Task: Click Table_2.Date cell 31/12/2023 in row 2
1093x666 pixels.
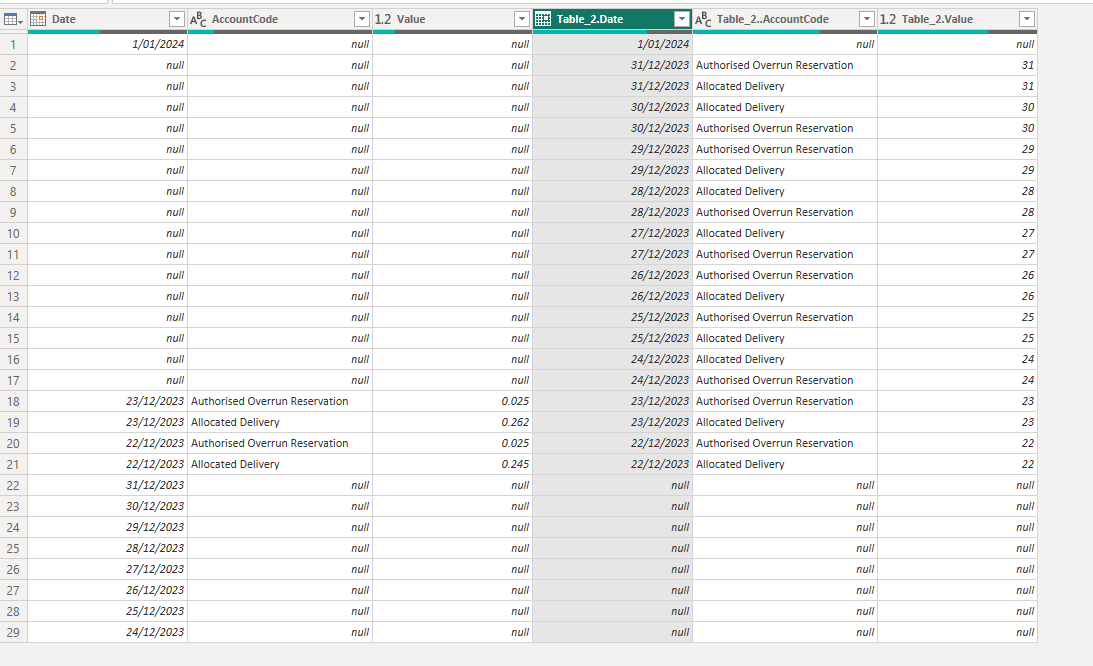Action: (612, 65)
